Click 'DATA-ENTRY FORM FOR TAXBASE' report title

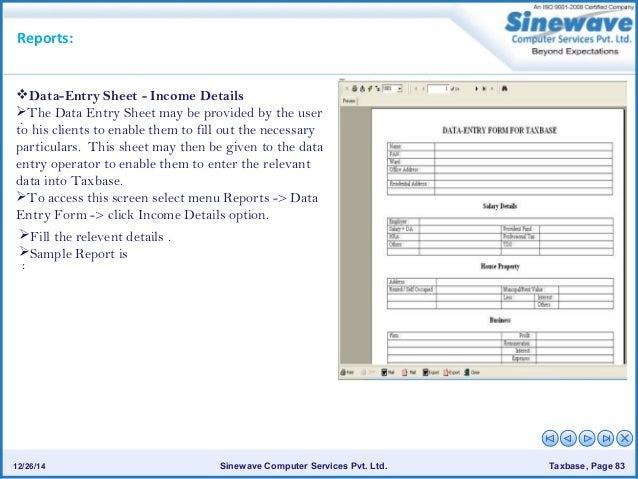[499, 130]
